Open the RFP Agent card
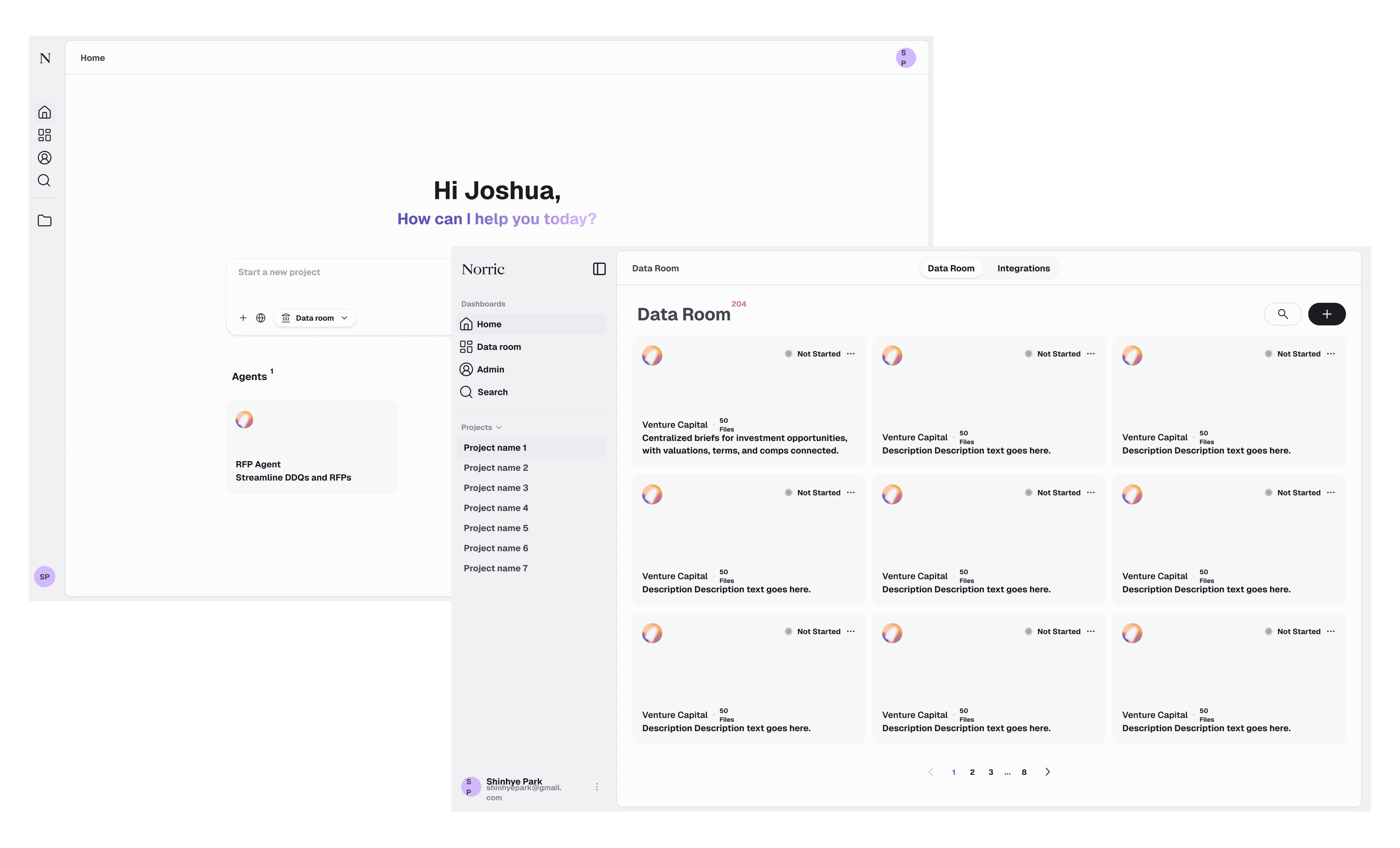 point(311,448)
